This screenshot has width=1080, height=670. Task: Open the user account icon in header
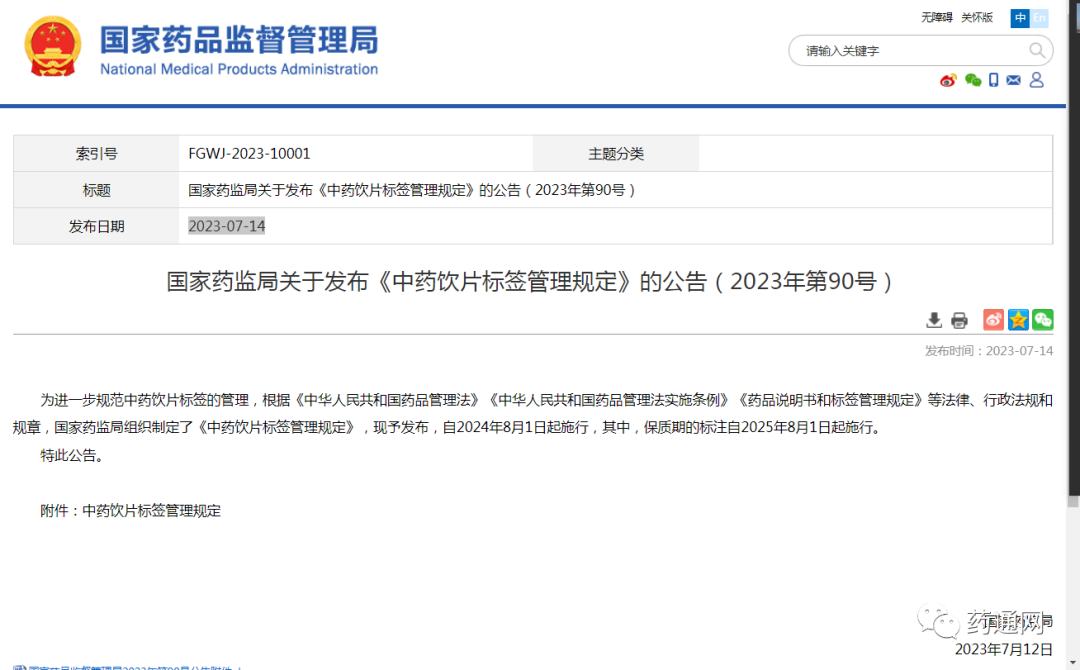pyautogui.click(x=1036, y=81)
